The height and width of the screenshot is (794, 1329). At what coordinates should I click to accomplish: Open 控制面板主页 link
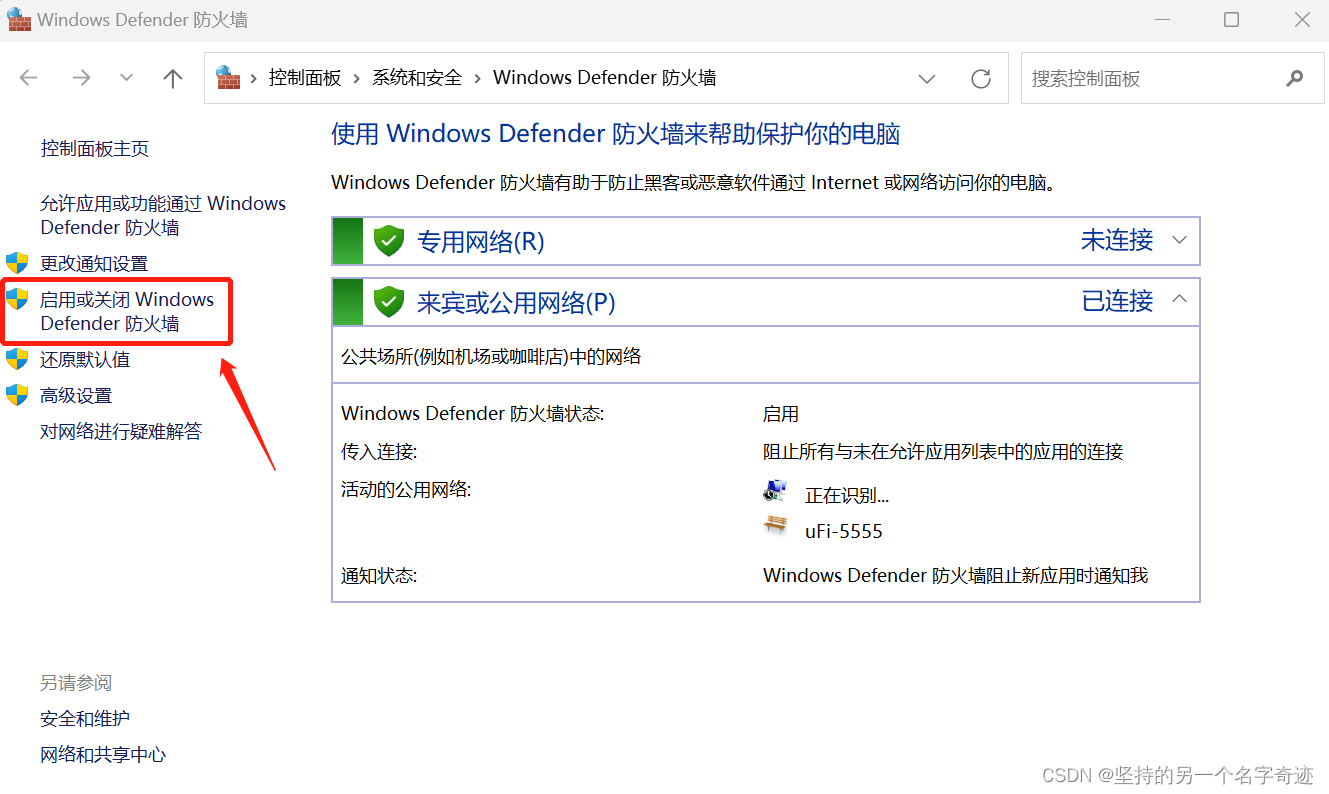pyautogui.click(x=95, y=149)
